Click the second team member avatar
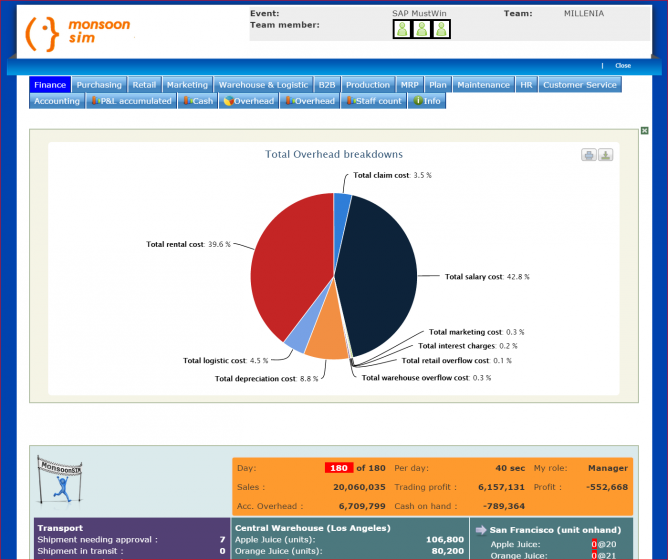 pos(422,29)
